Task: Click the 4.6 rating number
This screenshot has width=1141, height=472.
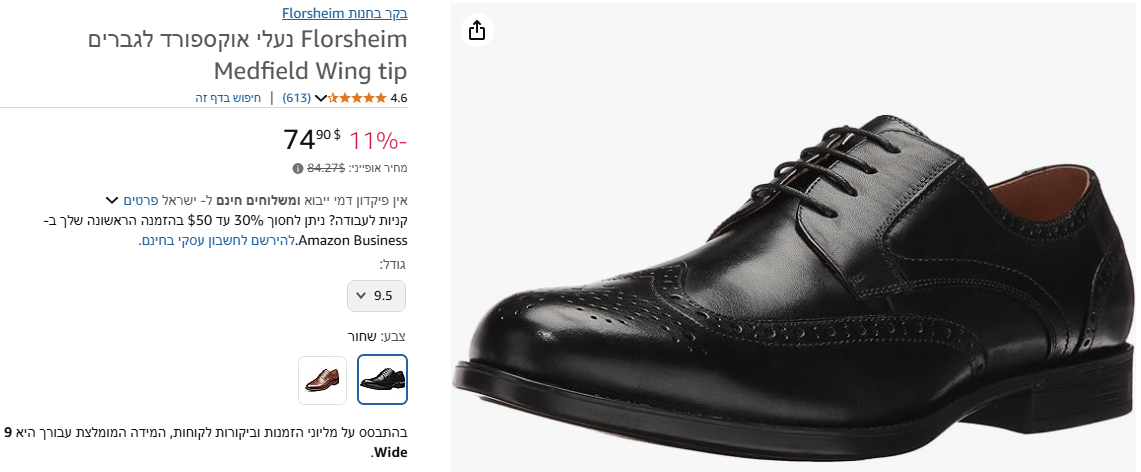Action: (399, 98)
